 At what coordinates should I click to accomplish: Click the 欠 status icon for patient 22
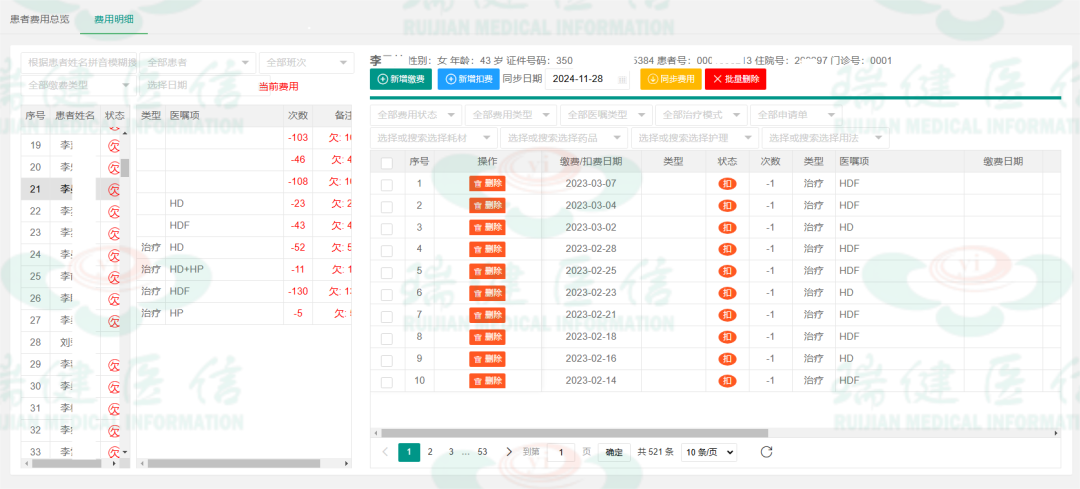coord(114,211)
